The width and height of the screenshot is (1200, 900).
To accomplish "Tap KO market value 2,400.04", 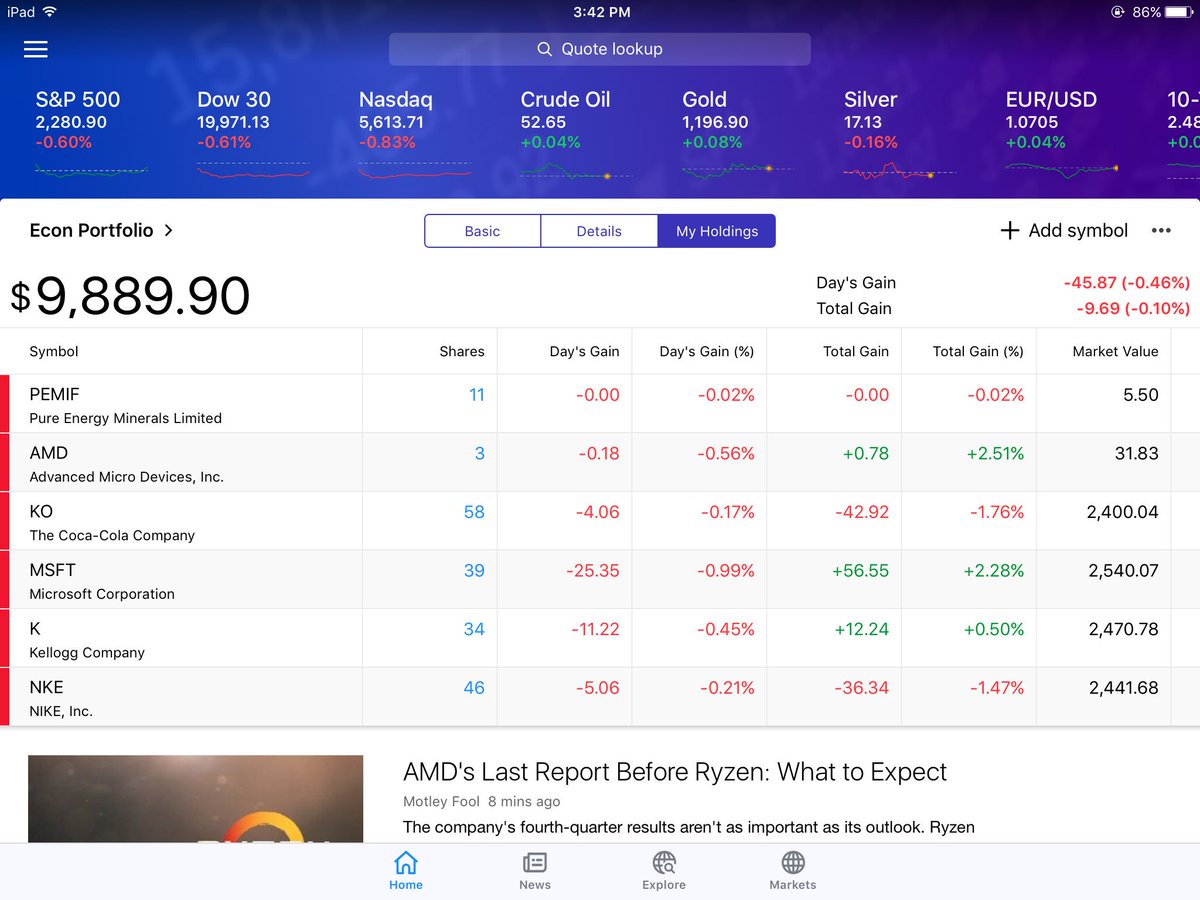I will (1122, 512).
